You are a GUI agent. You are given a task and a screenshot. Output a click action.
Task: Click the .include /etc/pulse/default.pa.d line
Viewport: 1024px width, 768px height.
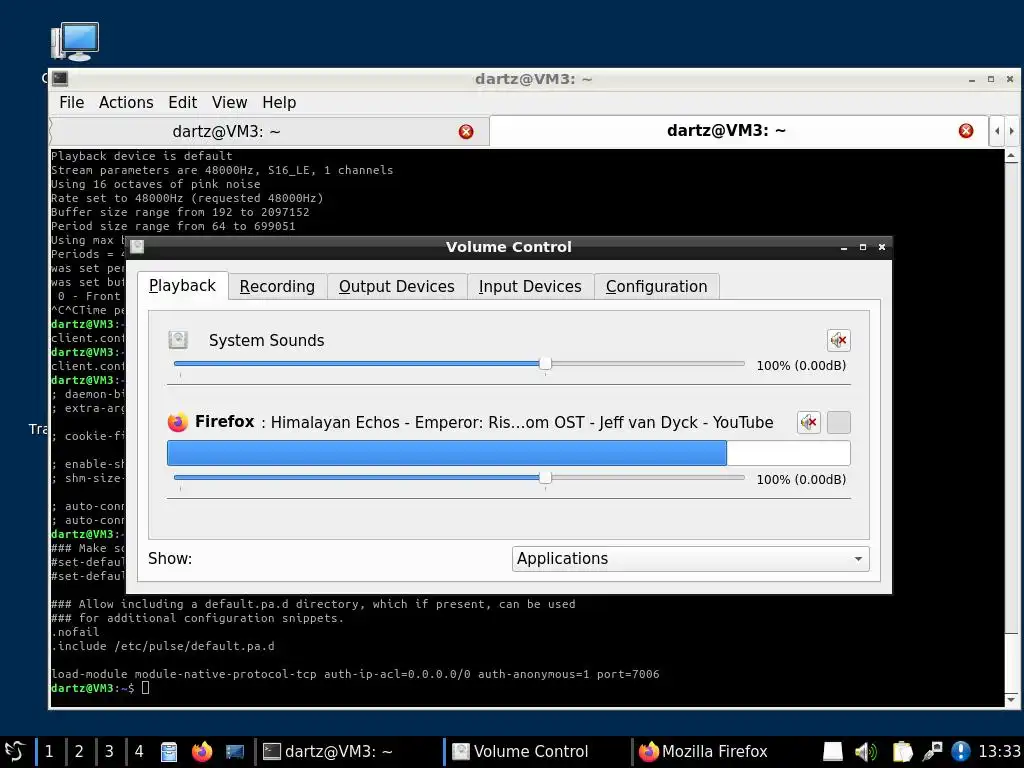163,646
